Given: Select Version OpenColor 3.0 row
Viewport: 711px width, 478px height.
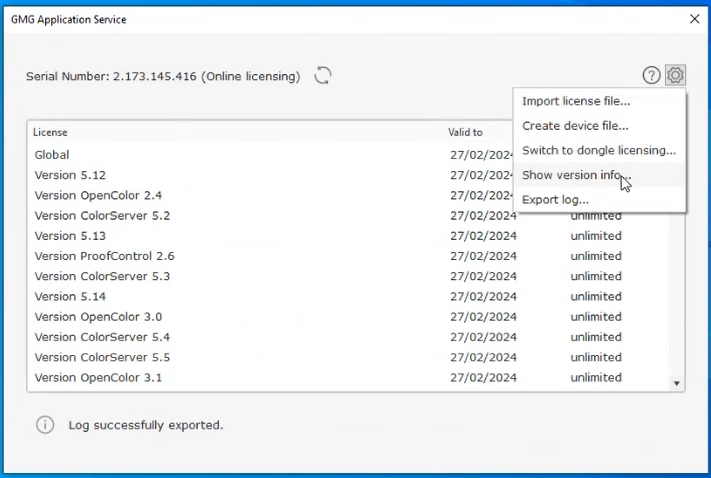Looking at the screenshot, I should [349, 317].
